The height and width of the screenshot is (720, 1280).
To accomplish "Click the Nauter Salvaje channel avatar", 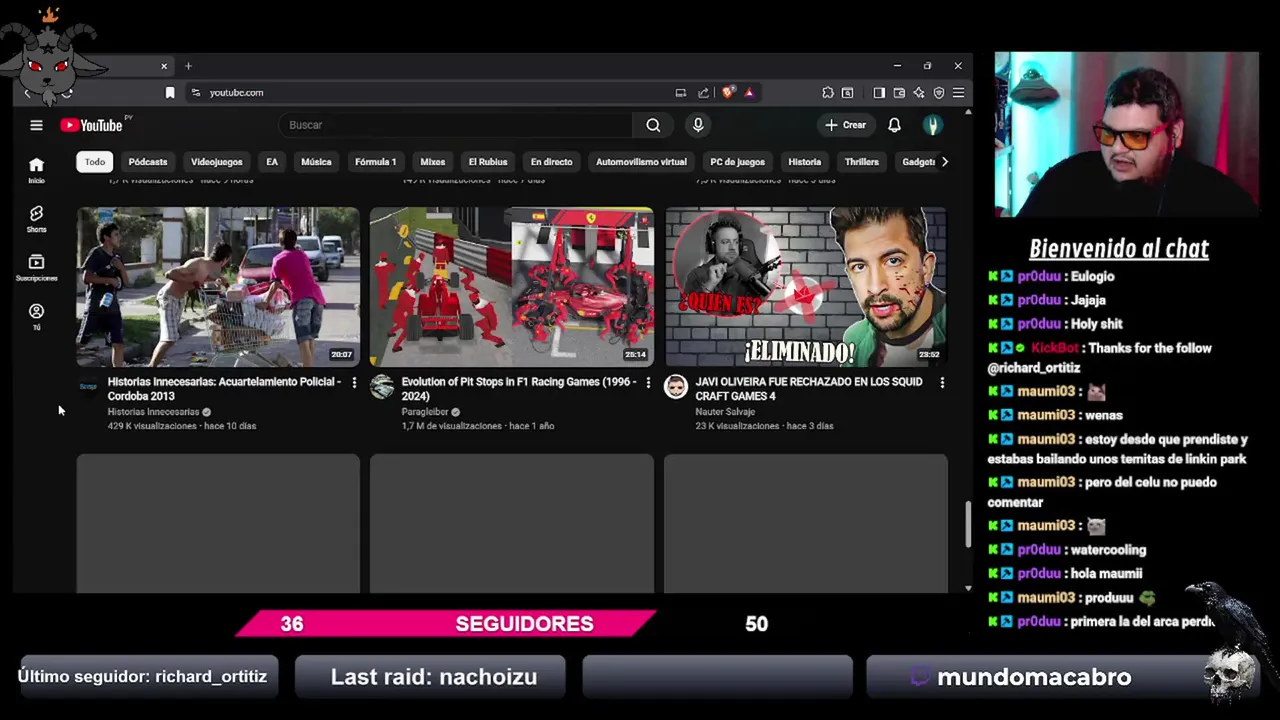I will coord(676,387).
